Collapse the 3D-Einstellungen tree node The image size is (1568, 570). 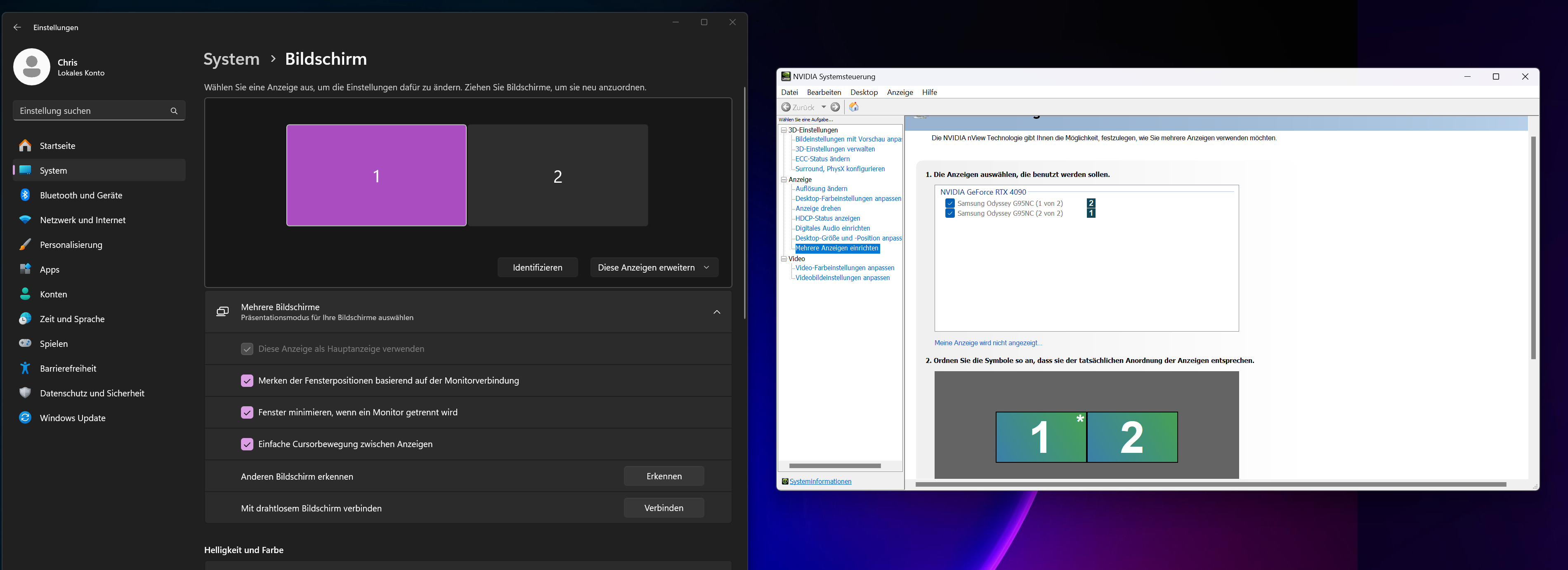click(x=784, y=130)
